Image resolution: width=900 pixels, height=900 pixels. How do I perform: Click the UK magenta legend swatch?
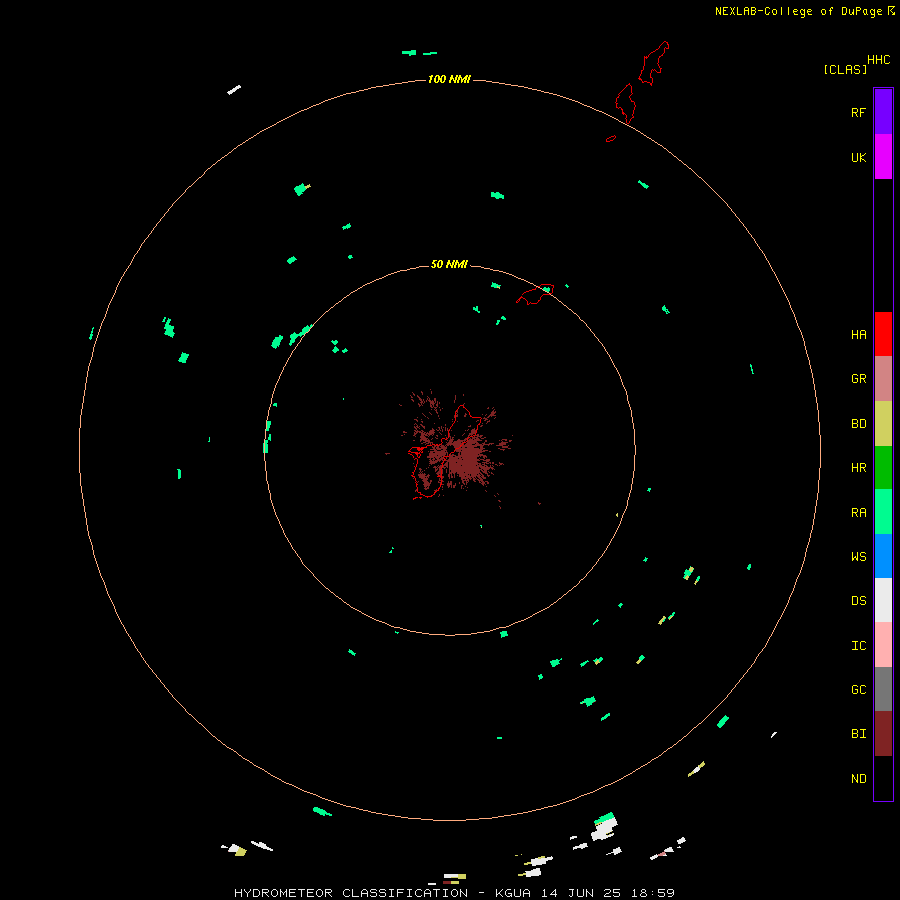coord(883,157)
